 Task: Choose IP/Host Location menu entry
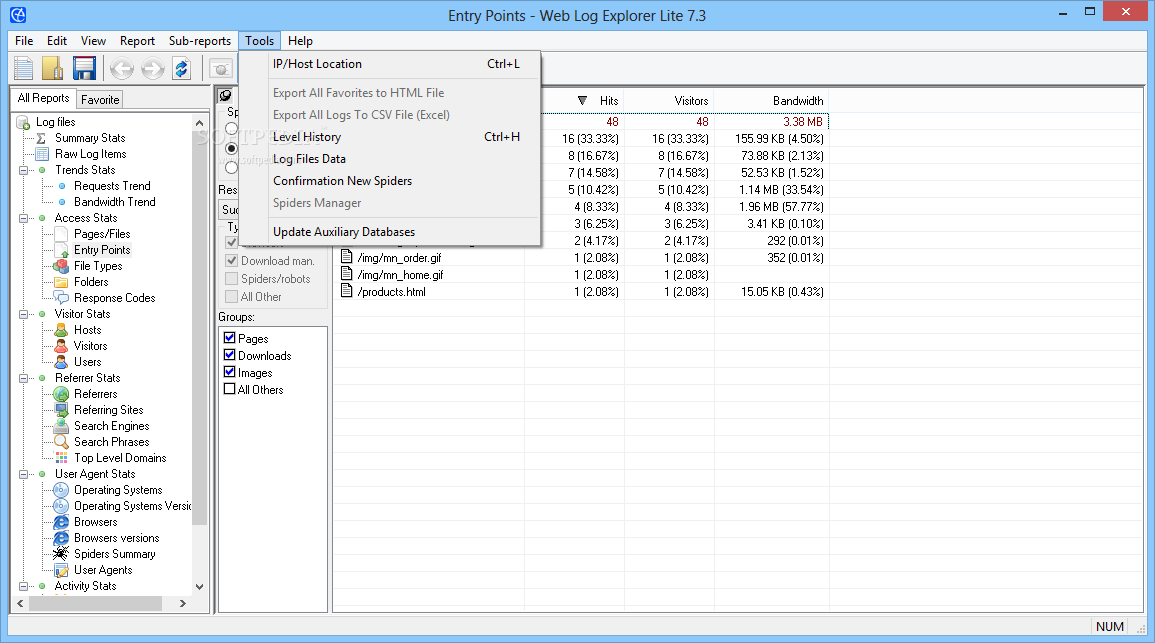point(390,64)
